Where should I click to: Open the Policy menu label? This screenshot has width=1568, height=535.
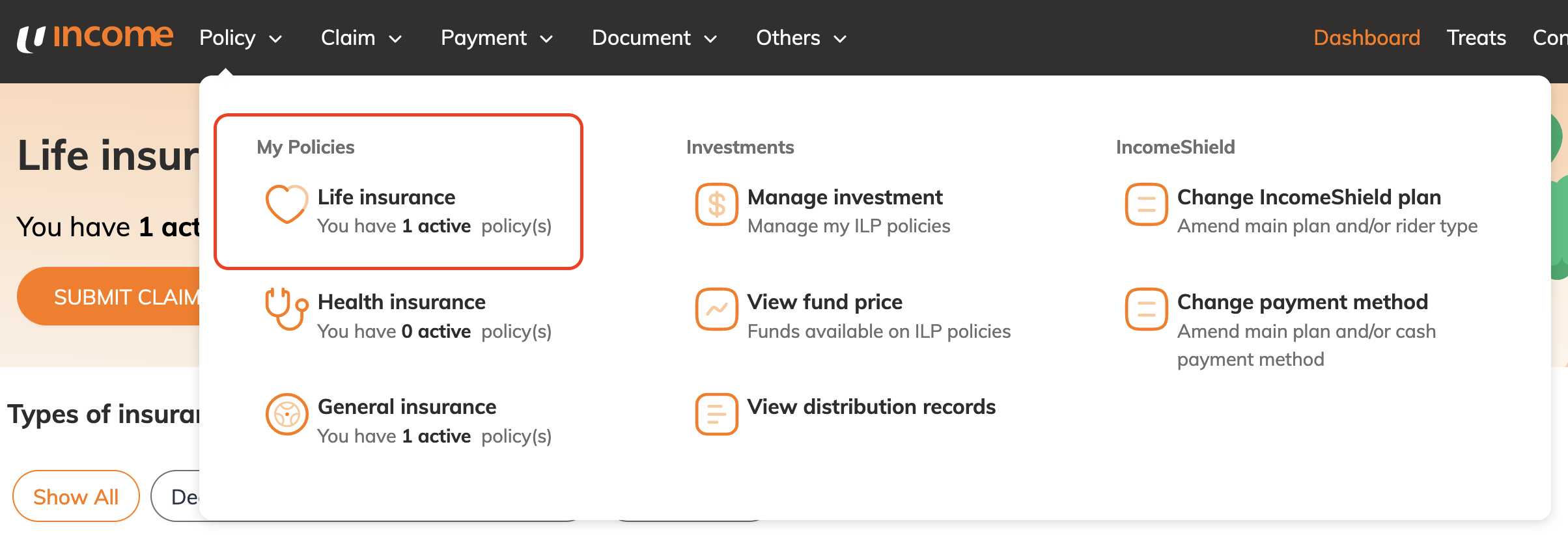227,38
